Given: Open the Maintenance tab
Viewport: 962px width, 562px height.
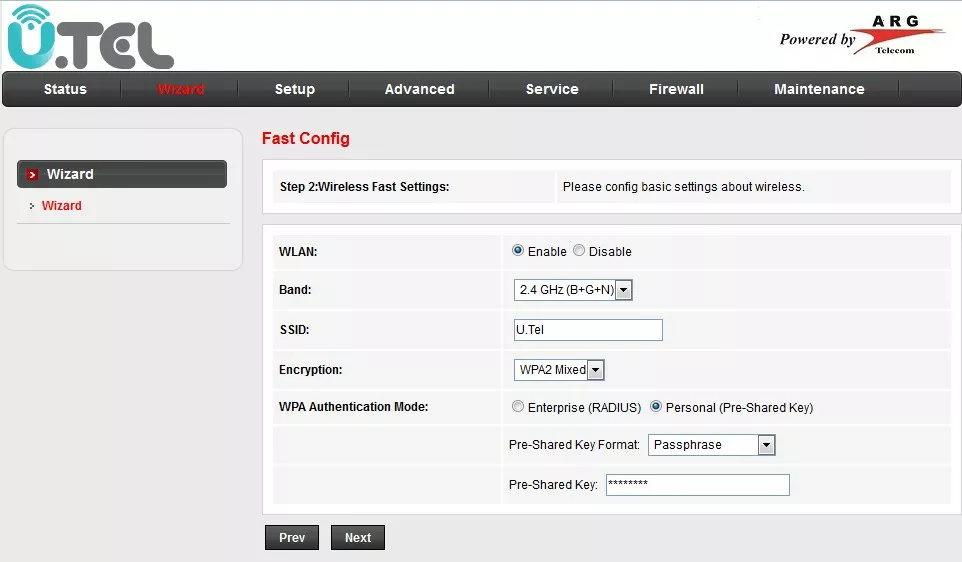Looking at the screenshot, I should click(x=819, y=89).
